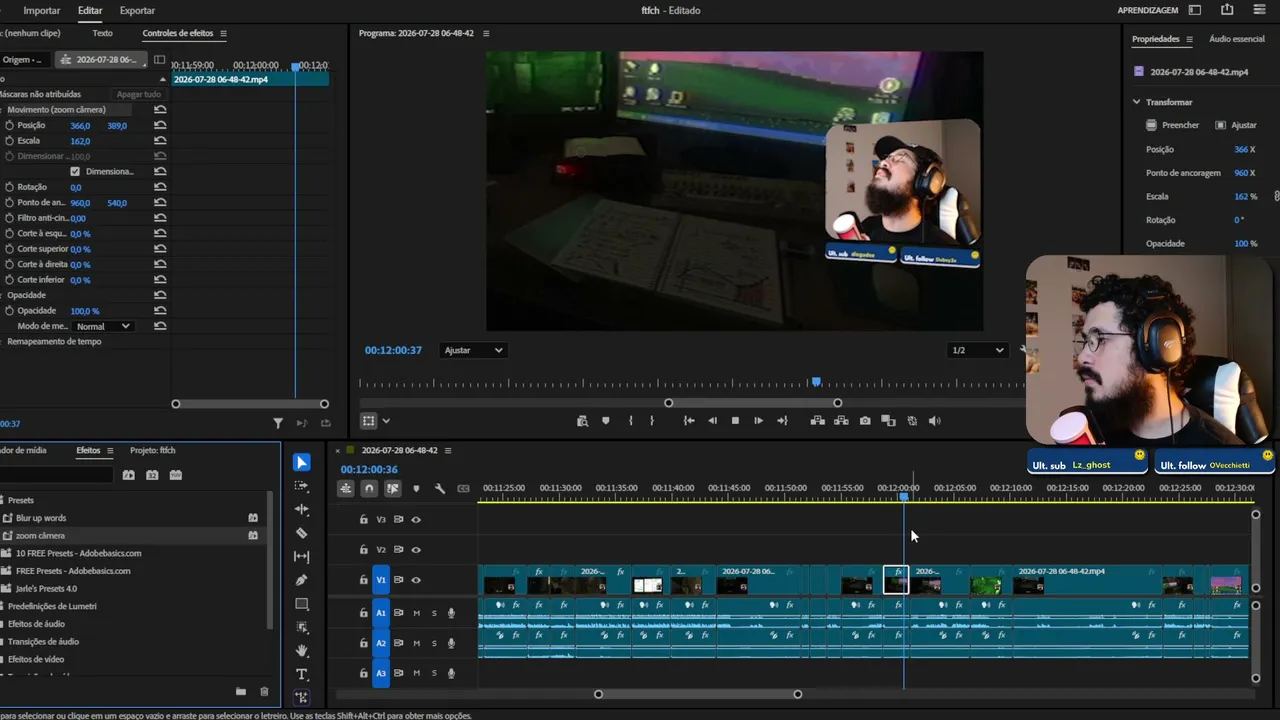Open the Ajustar zoom level dropdown
The width and height of the screenshot is (1280, 720).
tap(473, 350)
